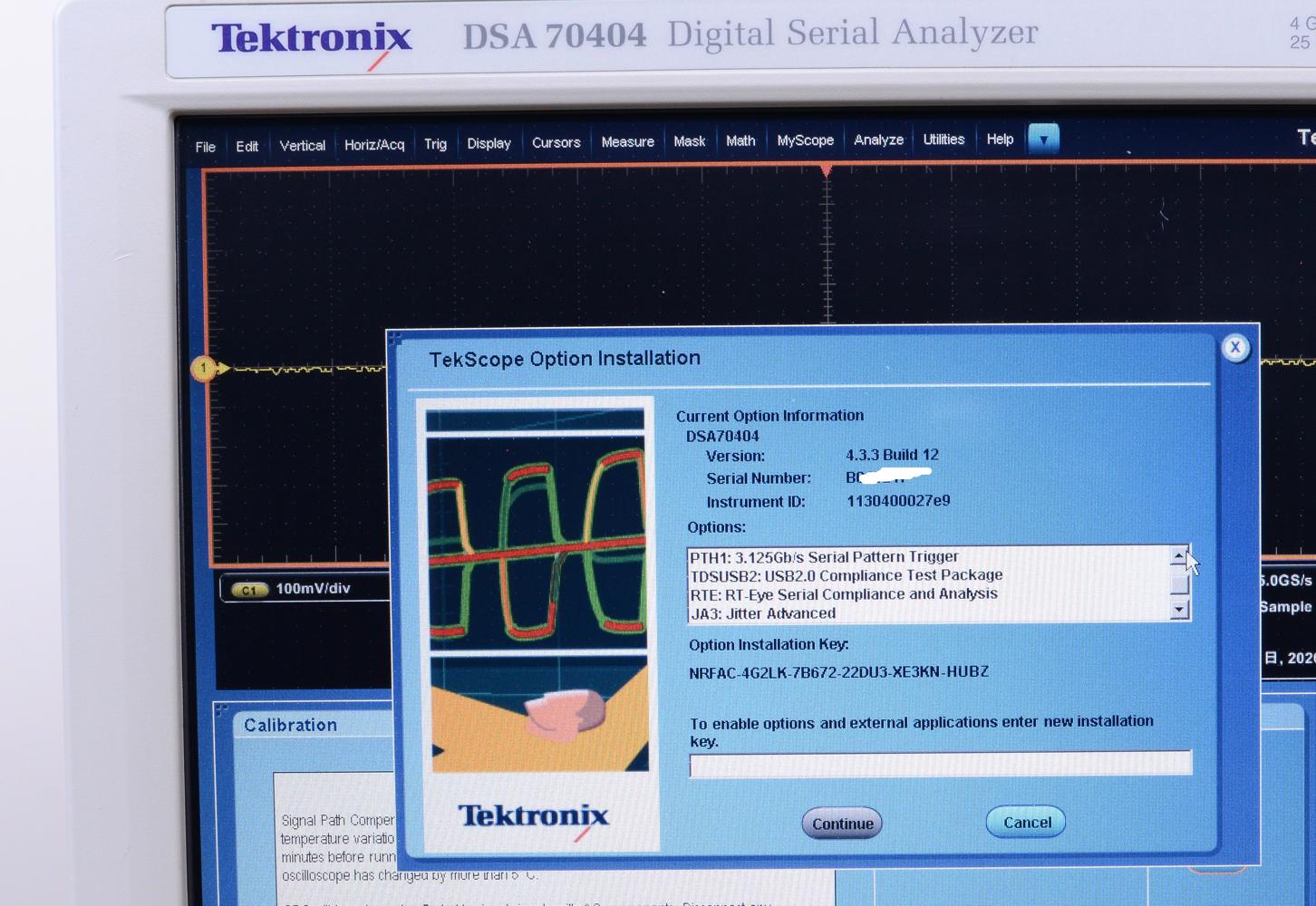1316x906 pixels.
Task: Open the Measure menu
Action: (627, 141)
